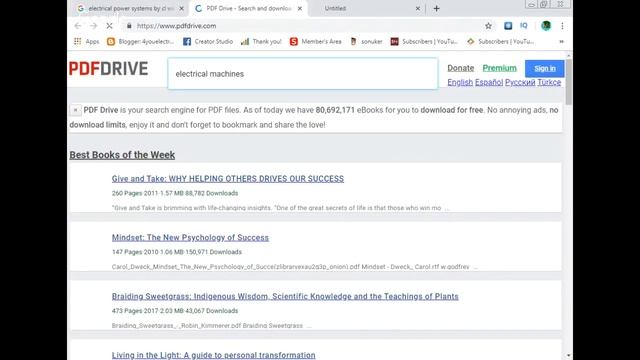Click the scrollbar up arrow
Screen dimensions: 640x360
(569, 55)
